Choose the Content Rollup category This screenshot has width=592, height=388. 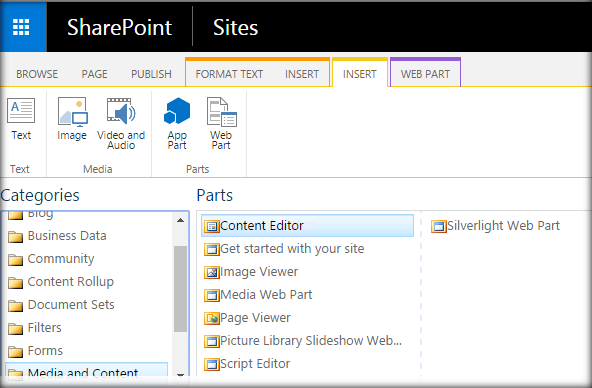[x=71, y=282]
